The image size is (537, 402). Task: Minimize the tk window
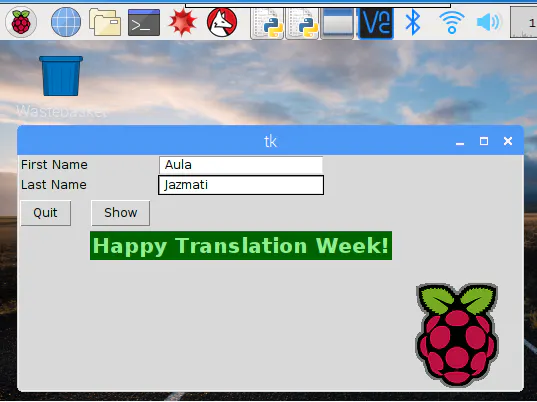click(460, 141)
